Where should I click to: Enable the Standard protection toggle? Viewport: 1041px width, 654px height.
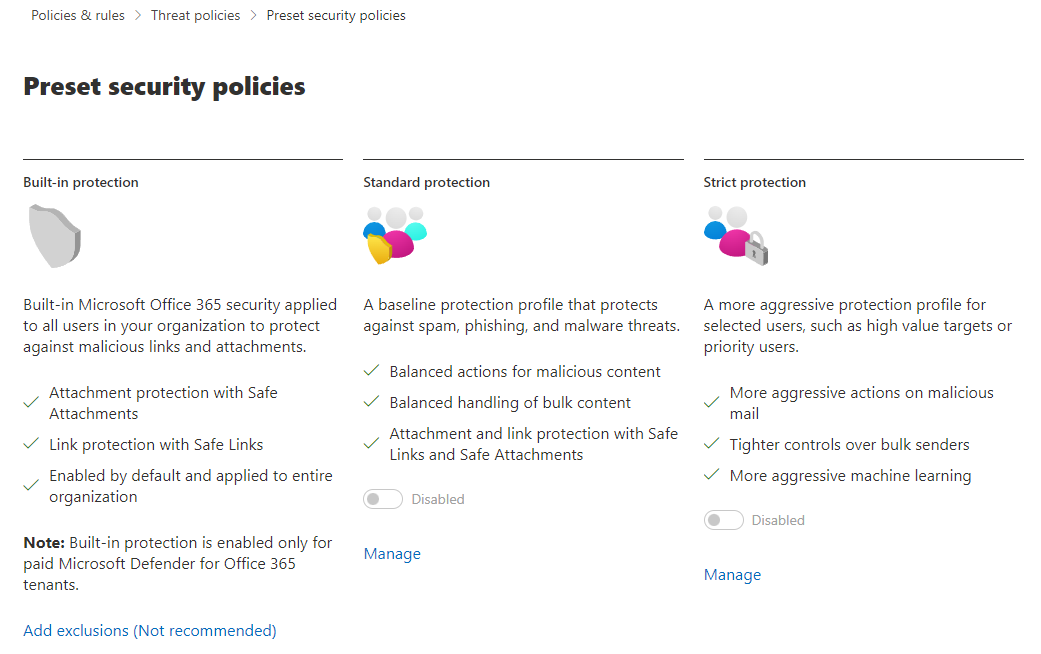click(x=383, y=498)
